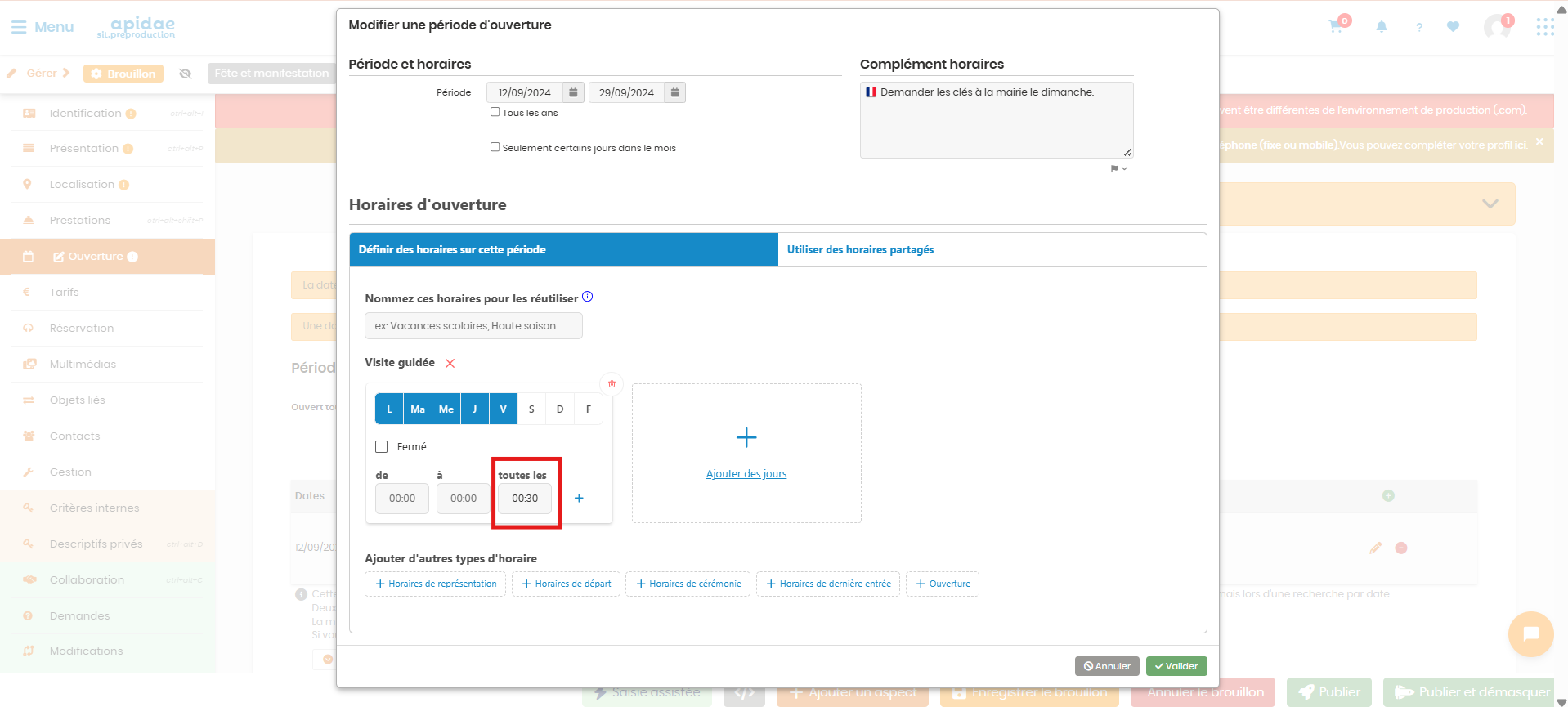The width and height of the screenshot is (1568, 707).
Task: Click the start date field 12/09/2024
Action: 525,92
